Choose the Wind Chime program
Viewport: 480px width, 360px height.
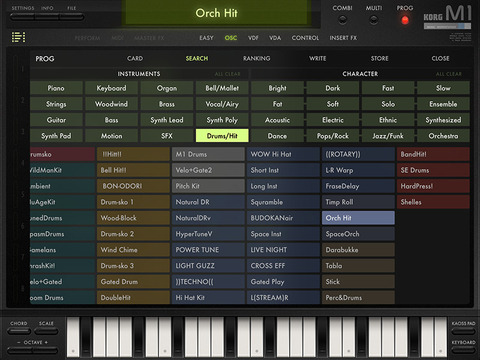(133, 250)
